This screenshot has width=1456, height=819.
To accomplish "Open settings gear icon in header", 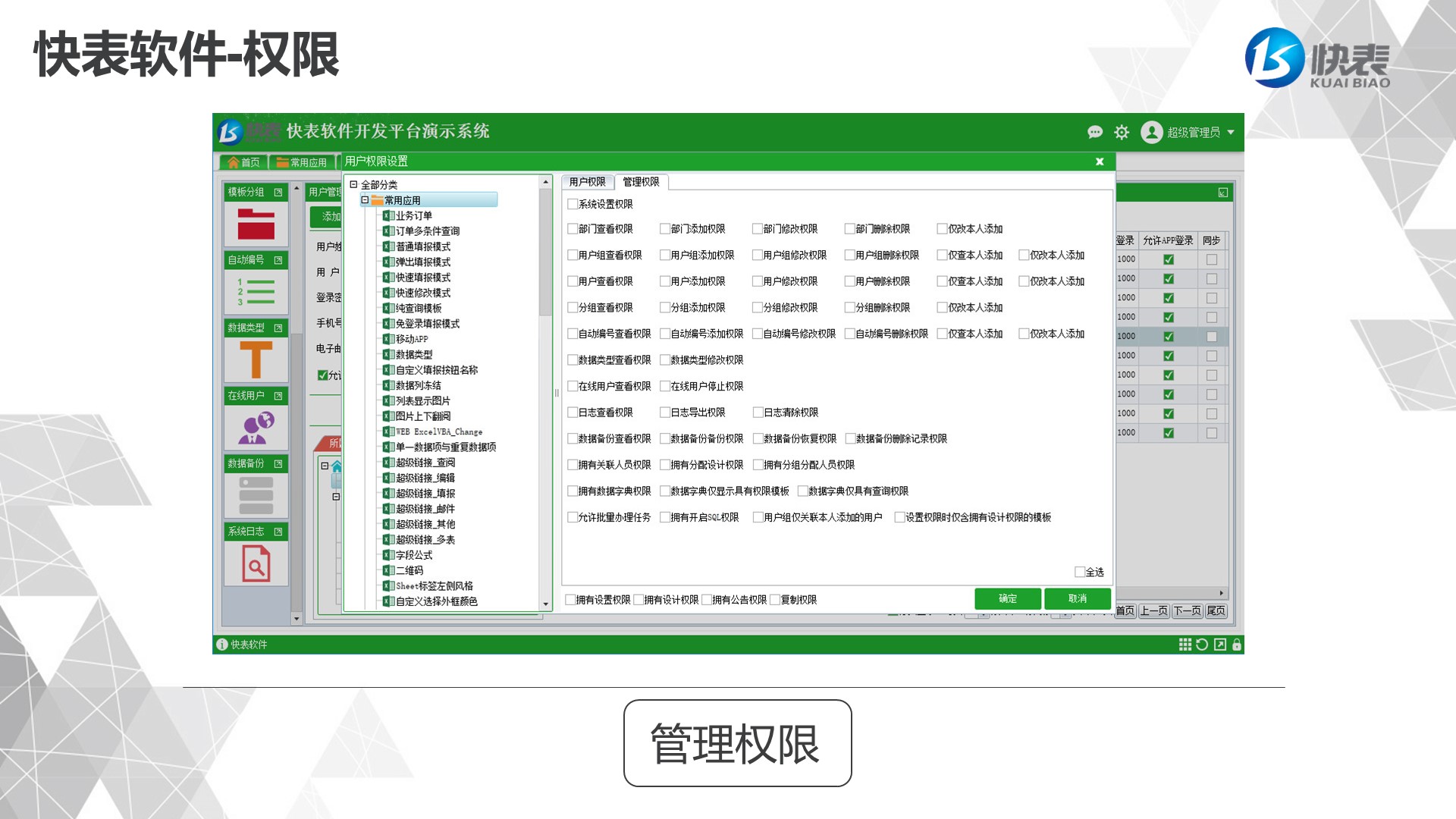I will click(x=1122, y=132).
